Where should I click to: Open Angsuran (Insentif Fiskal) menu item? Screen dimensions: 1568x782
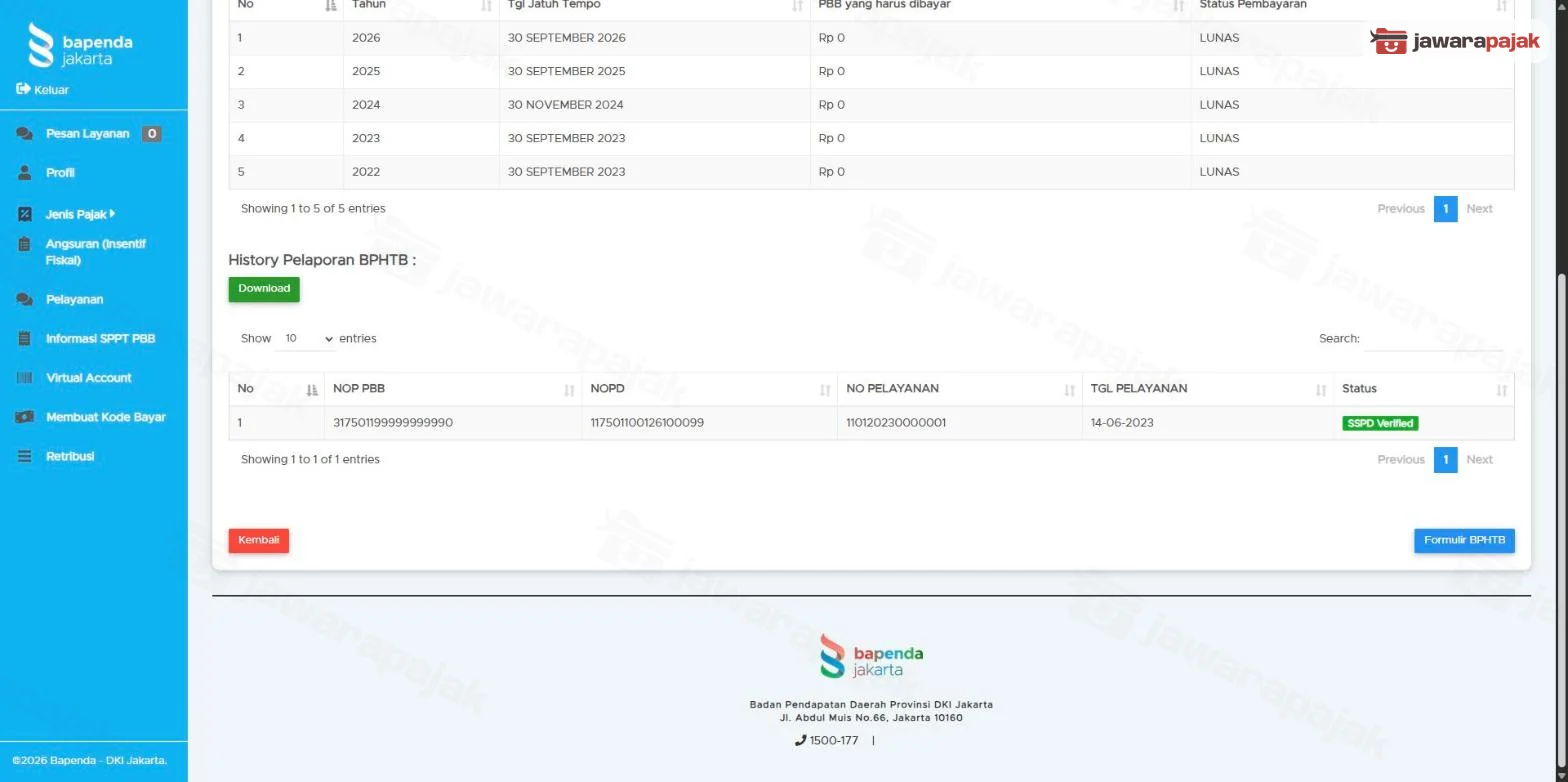tap(96, 252)
